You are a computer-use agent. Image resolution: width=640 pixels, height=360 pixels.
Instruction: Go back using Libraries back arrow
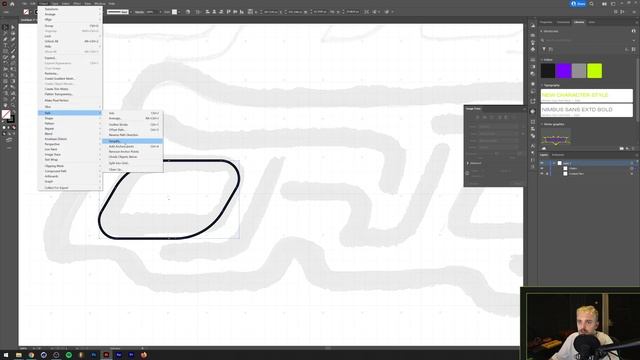[x=542, y=31]
